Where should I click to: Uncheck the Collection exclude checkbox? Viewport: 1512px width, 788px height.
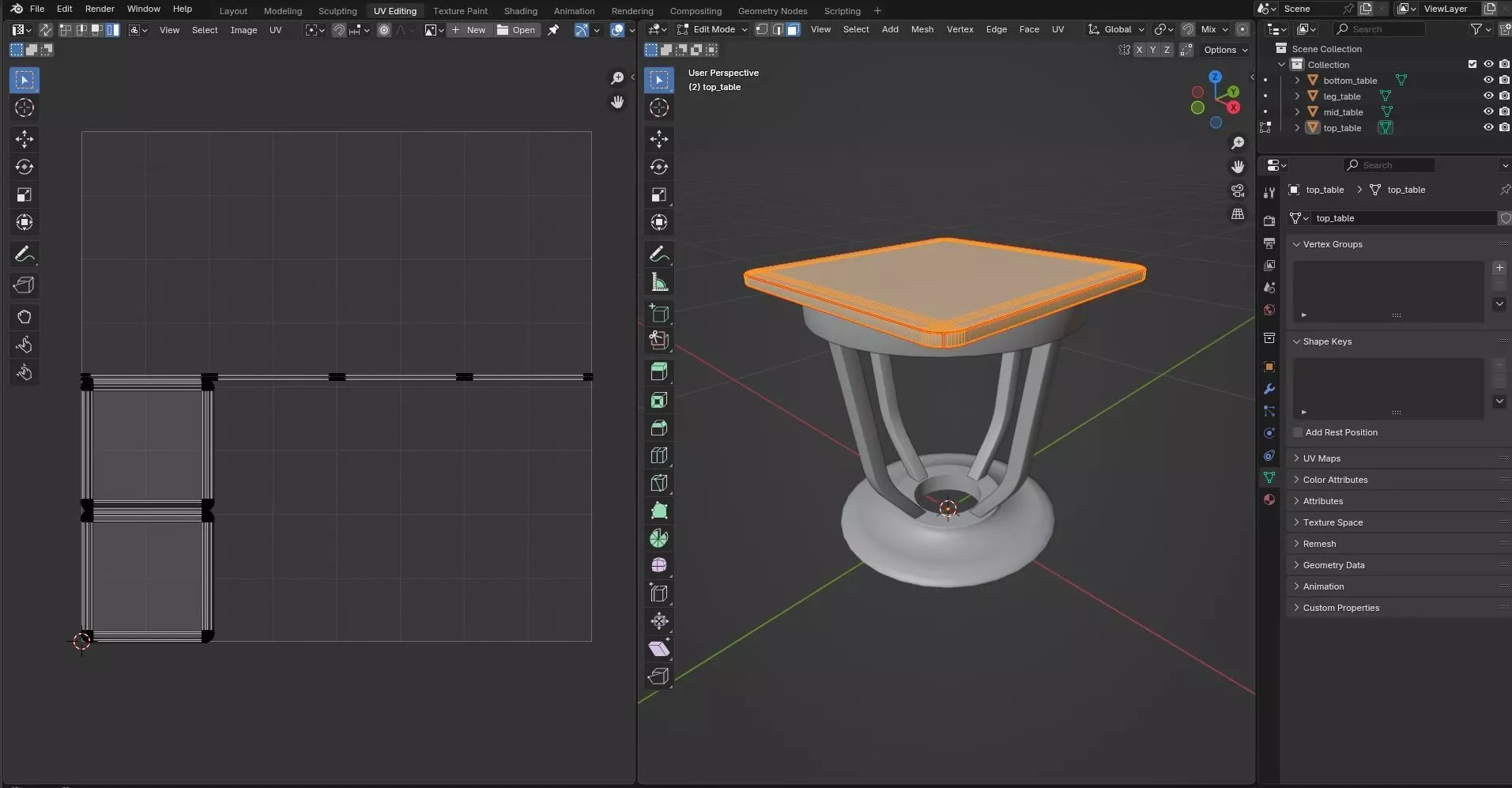[x=1472, y=64]
